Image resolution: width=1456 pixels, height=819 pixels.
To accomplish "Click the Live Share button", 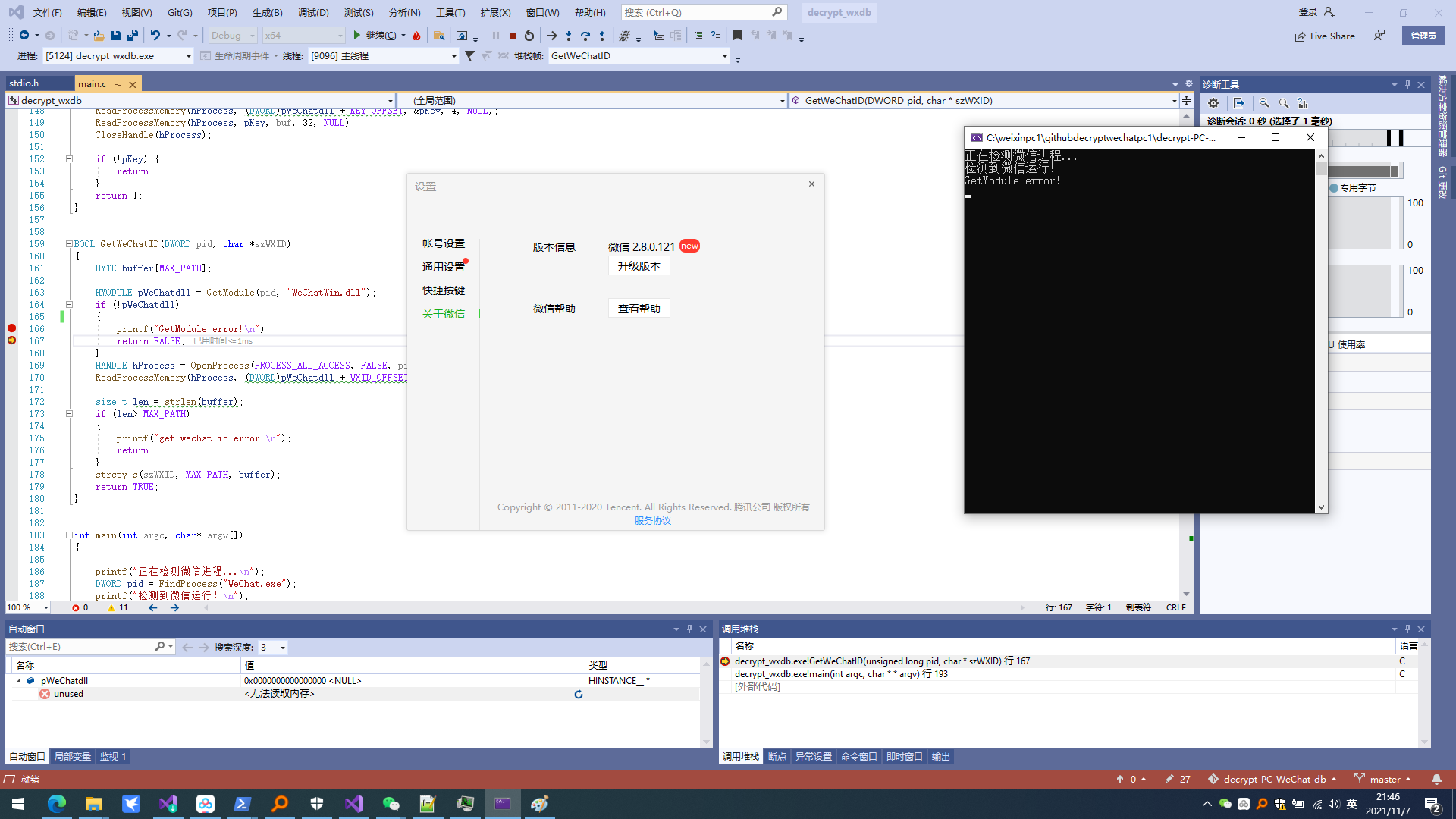I will pos(1325,36).
